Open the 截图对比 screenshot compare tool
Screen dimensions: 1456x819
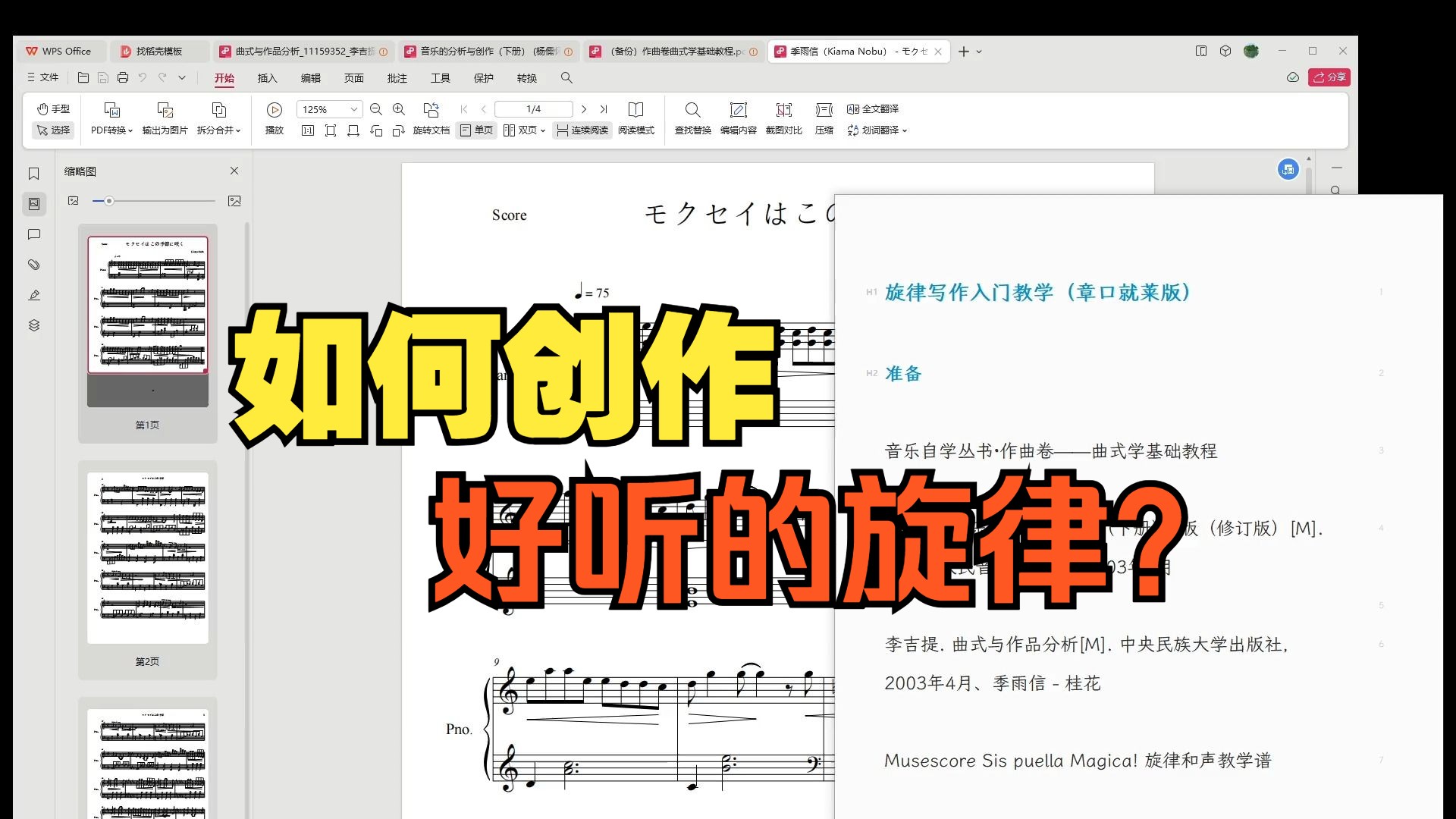click(x=784, y=119)
